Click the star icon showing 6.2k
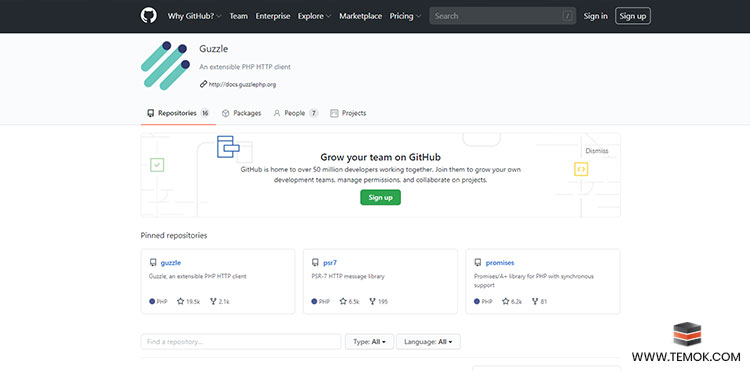 pyautogui.click(x=506, y=302)
